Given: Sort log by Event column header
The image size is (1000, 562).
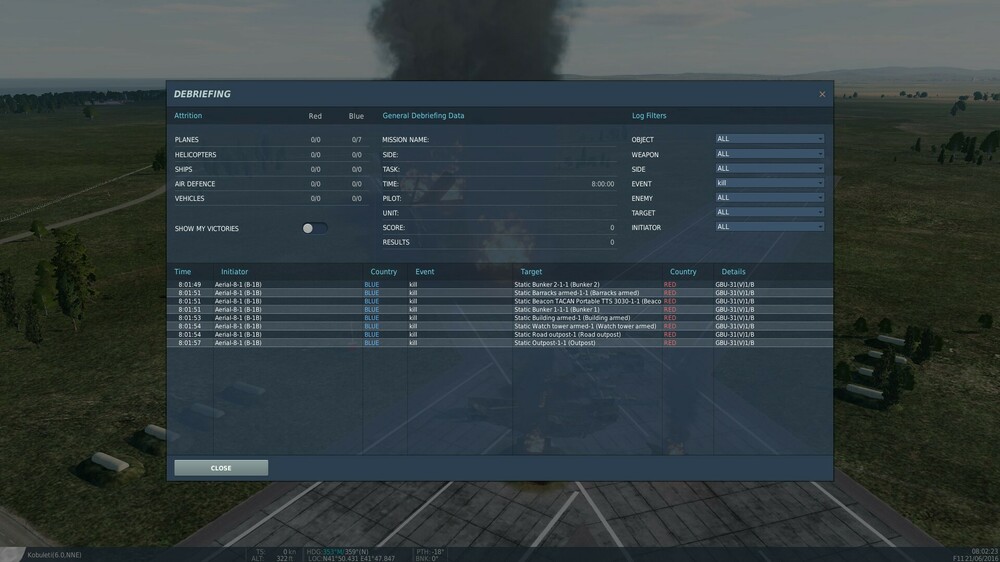Looking at the screenshot, I should (424, 272).
